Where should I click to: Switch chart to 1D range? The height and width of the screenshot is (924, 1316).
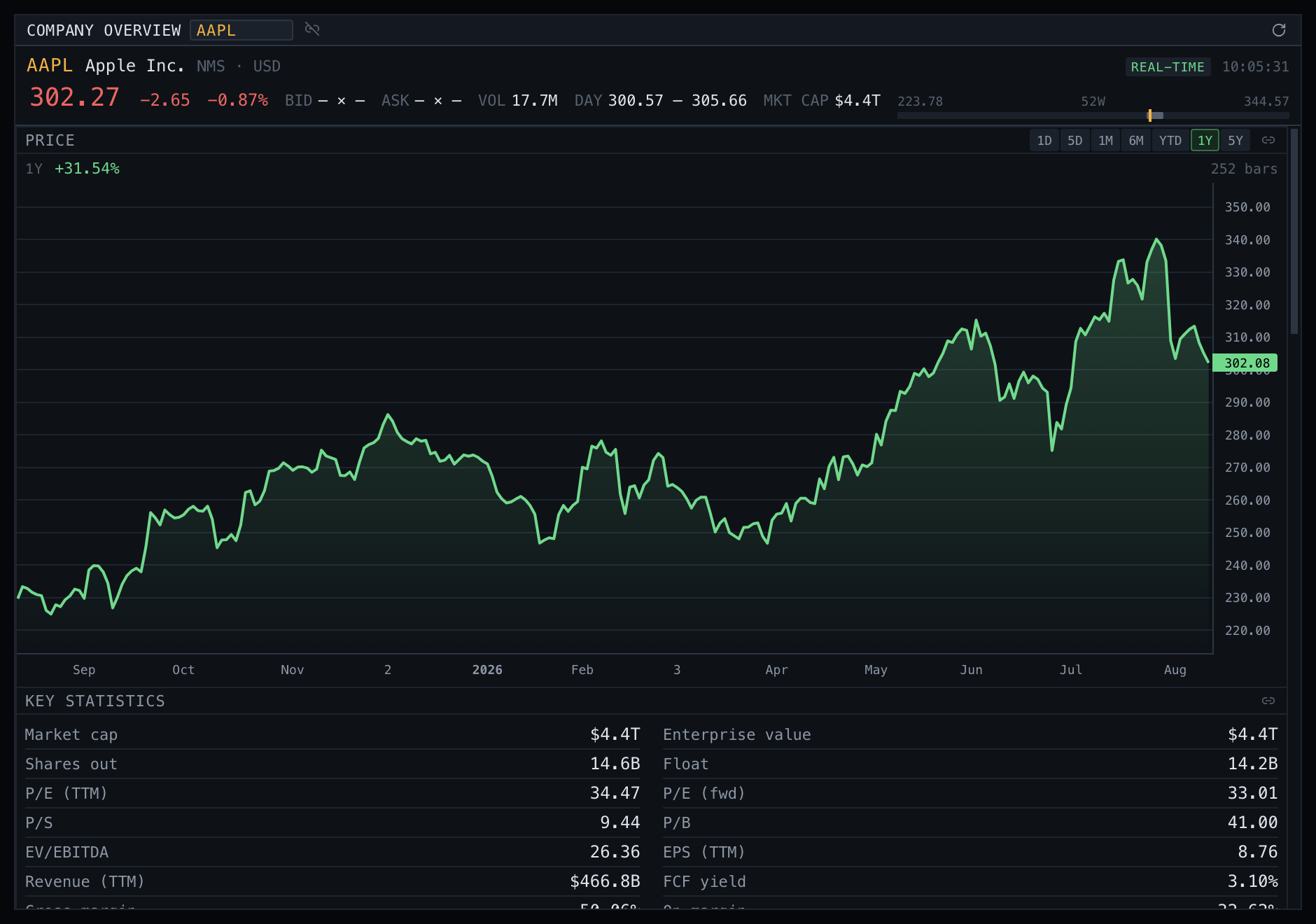coord(1044,141)
